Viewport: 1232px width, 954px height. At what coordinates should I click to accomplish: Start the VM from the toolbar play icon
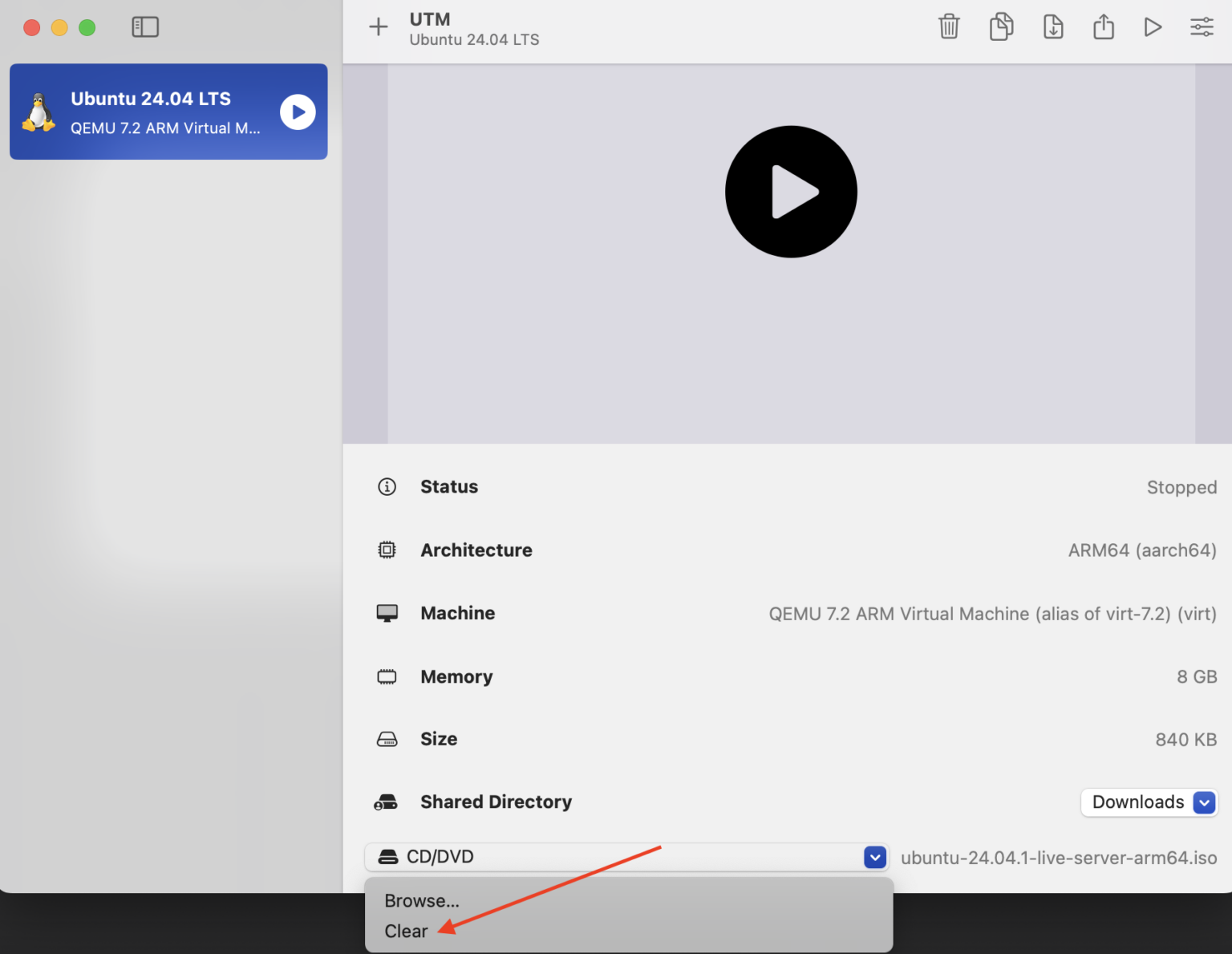(x=1153, y=26)
